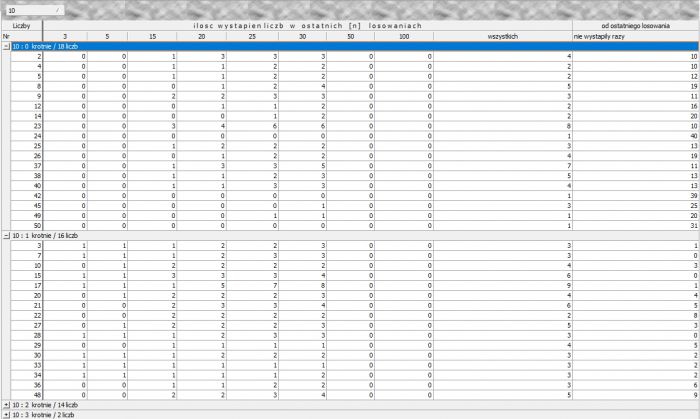Sort by the 'Nr' column header
Screen dimensions: 700x419
coord(22,37)
